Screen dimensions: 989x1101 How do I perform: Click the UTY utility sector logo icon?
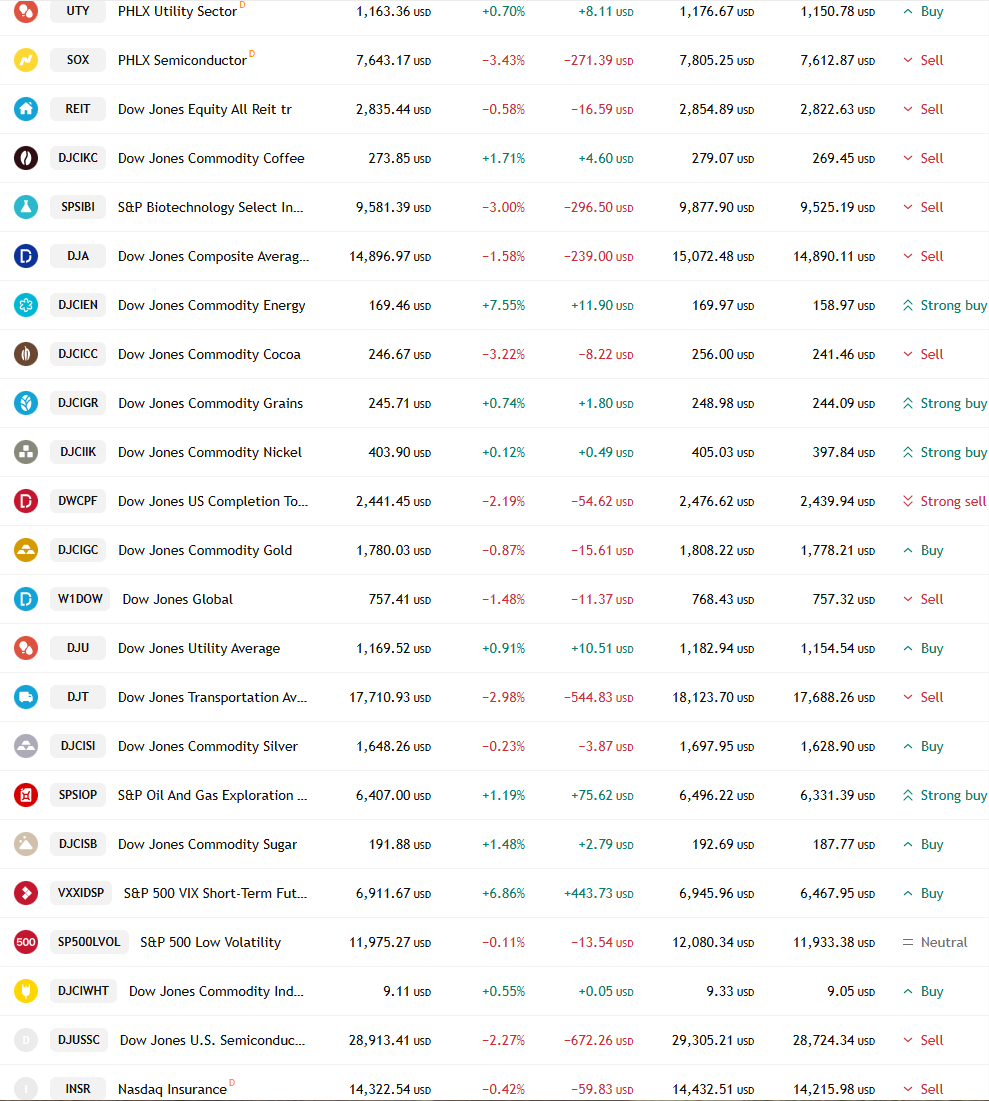click(x=26, y=11)
